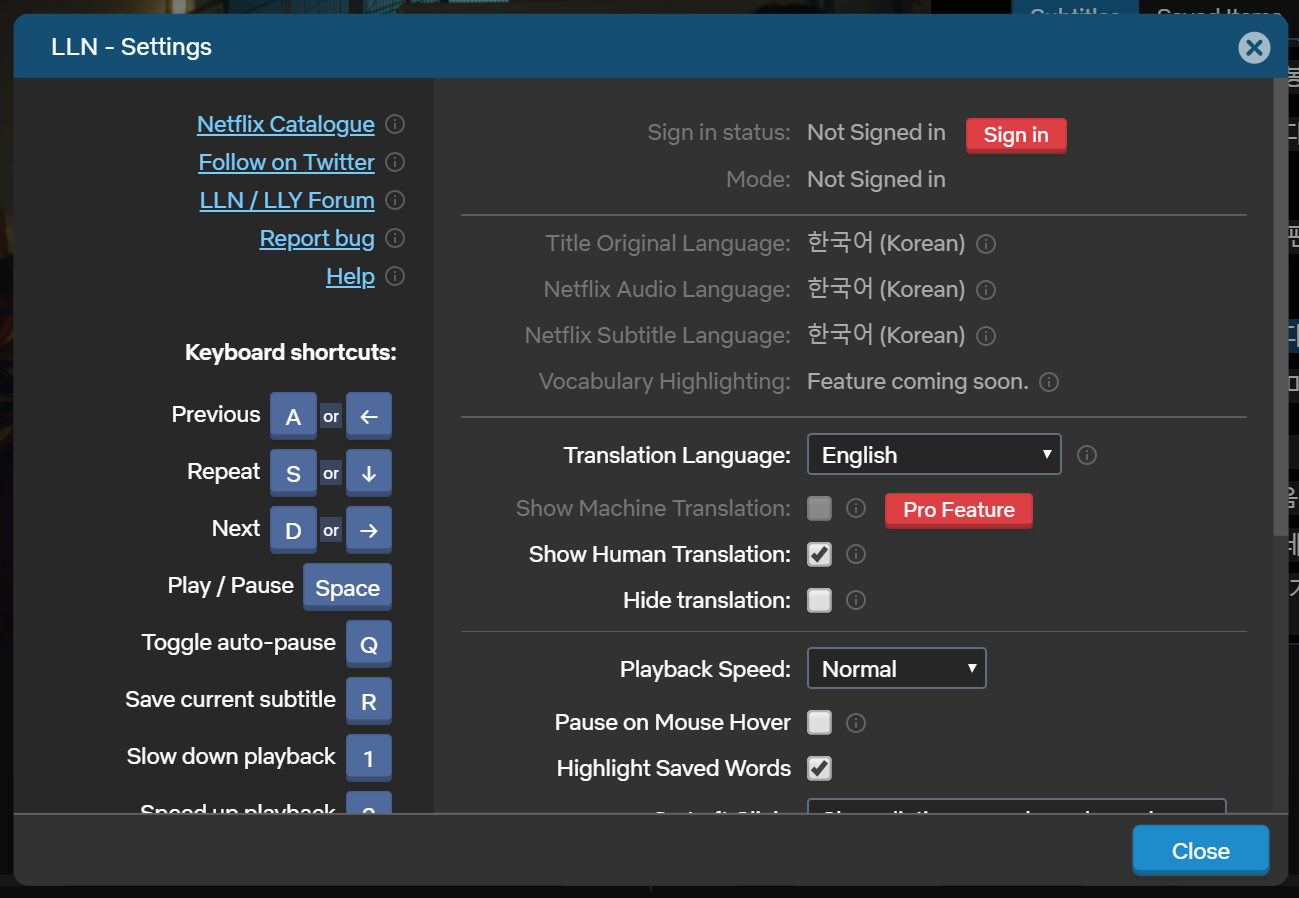Open the Translation Language dropdown
Viewport: 1299px width, 898px height.
coord(933,455)
